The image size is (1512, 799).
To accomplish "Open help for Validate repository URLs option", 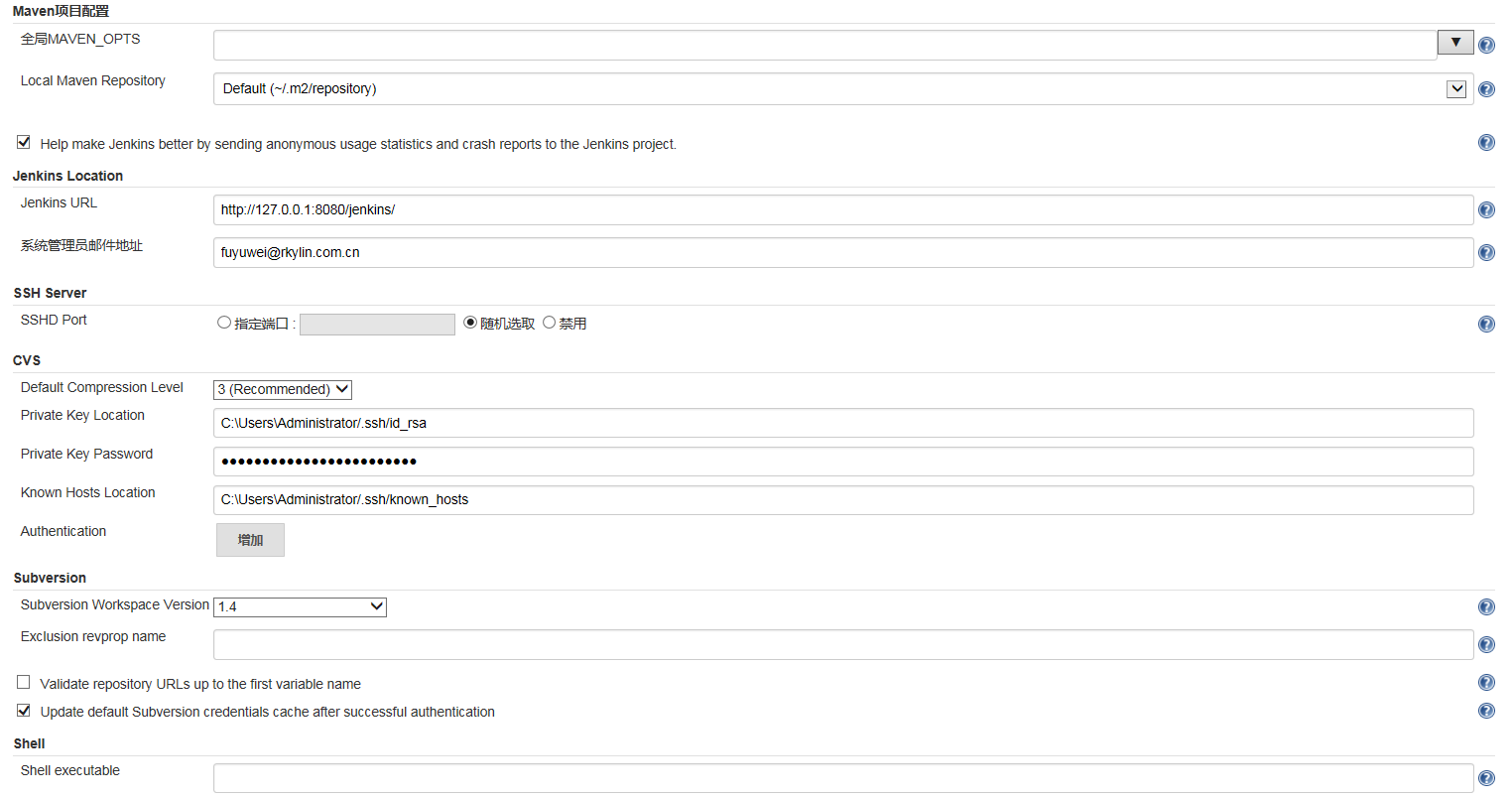I will (x=1486, y=682).
